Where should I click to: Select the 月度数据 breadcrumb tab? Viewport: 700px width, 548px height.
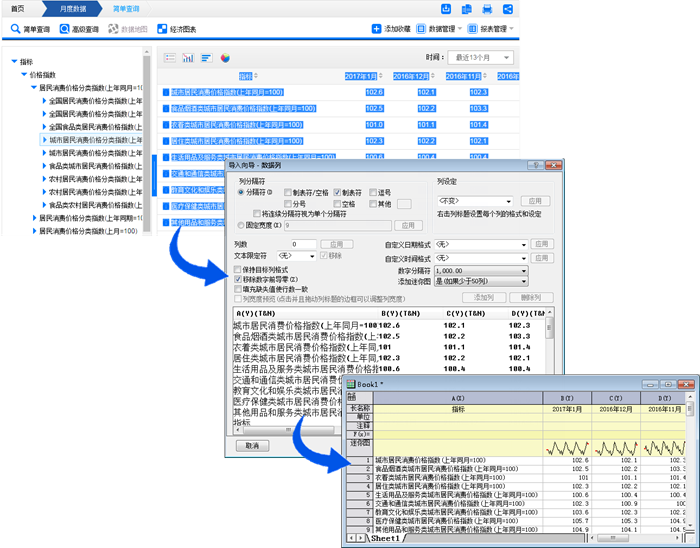[x=73, y=8]
